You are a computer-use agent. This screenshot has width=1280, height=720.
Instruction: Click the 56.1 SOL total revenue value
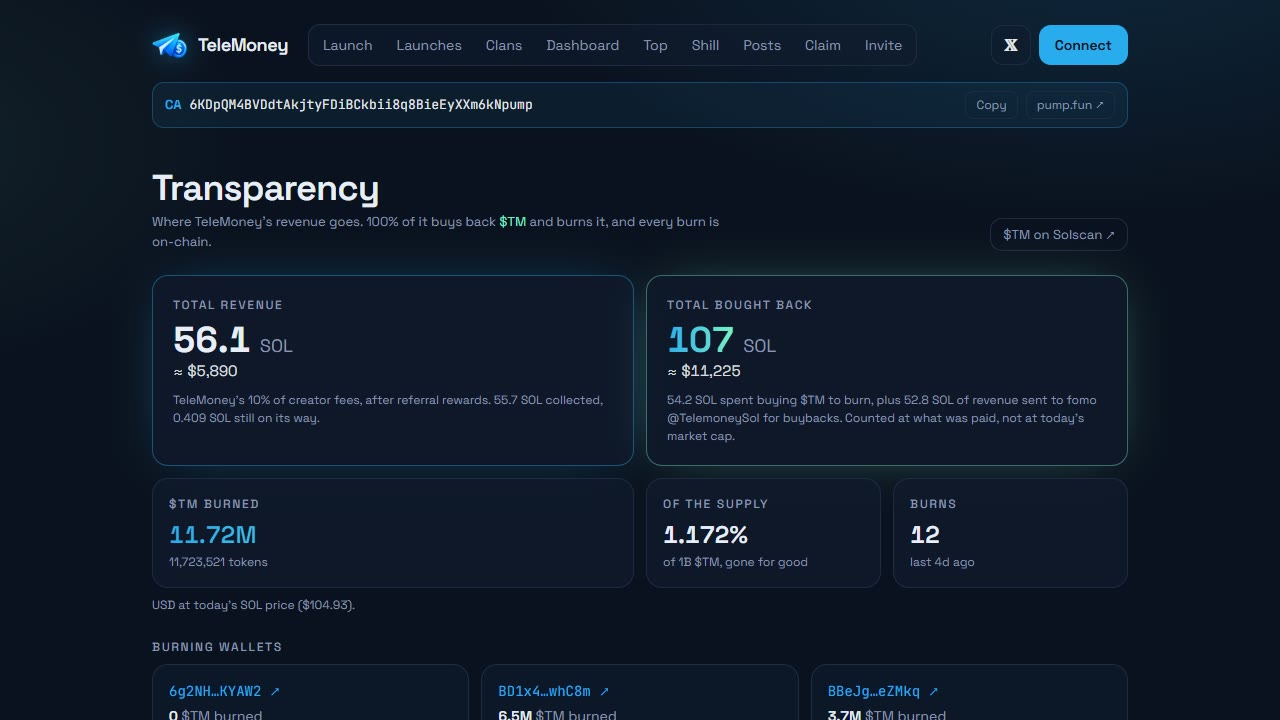(233, 340)
